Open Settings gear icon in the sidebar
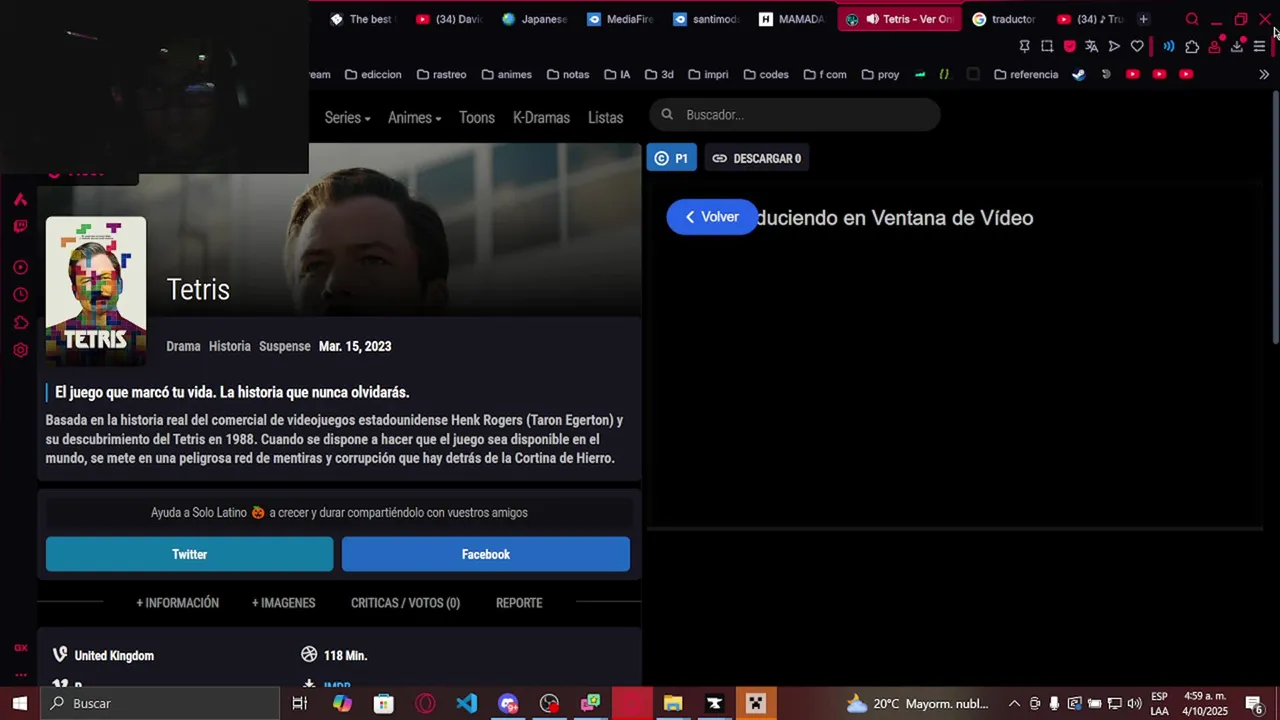 click(20, 350)
